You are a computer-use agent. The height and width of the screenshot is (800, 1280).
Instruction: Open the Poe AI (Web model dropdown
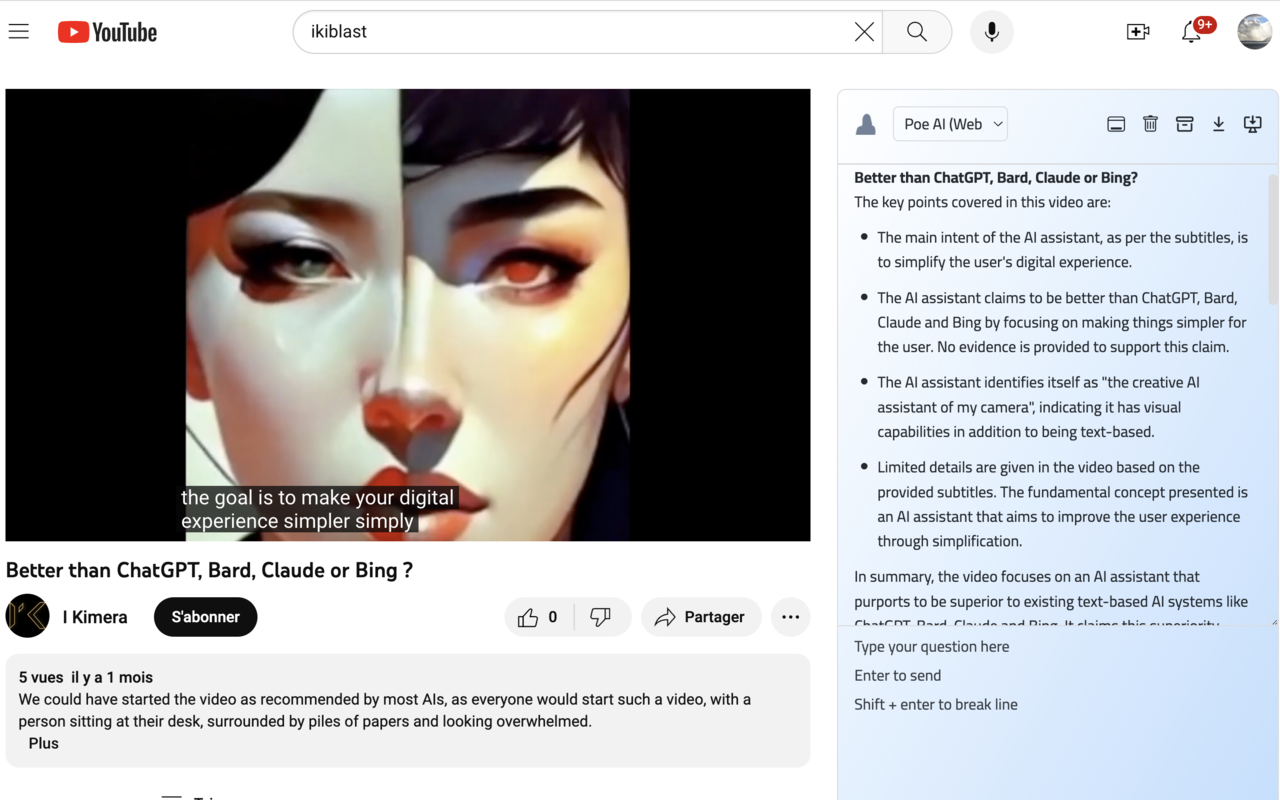(x=950, y=124)
